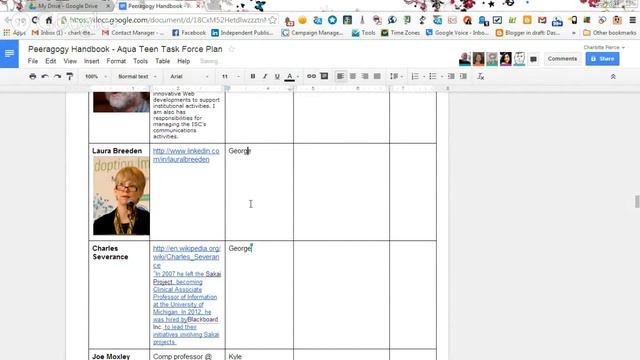Open the line spacing dropdown

pyautogui.click(x=396, y=76)
